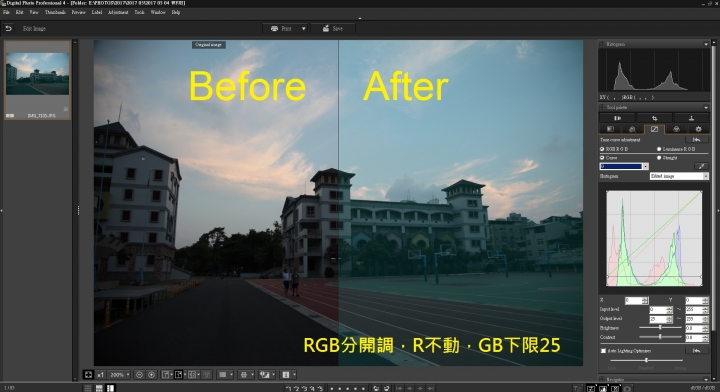Screen dimensions: 720x392
Task: Click the Output level minimum field showing 25
Action: pyautogui.click(x=658, y=319)
